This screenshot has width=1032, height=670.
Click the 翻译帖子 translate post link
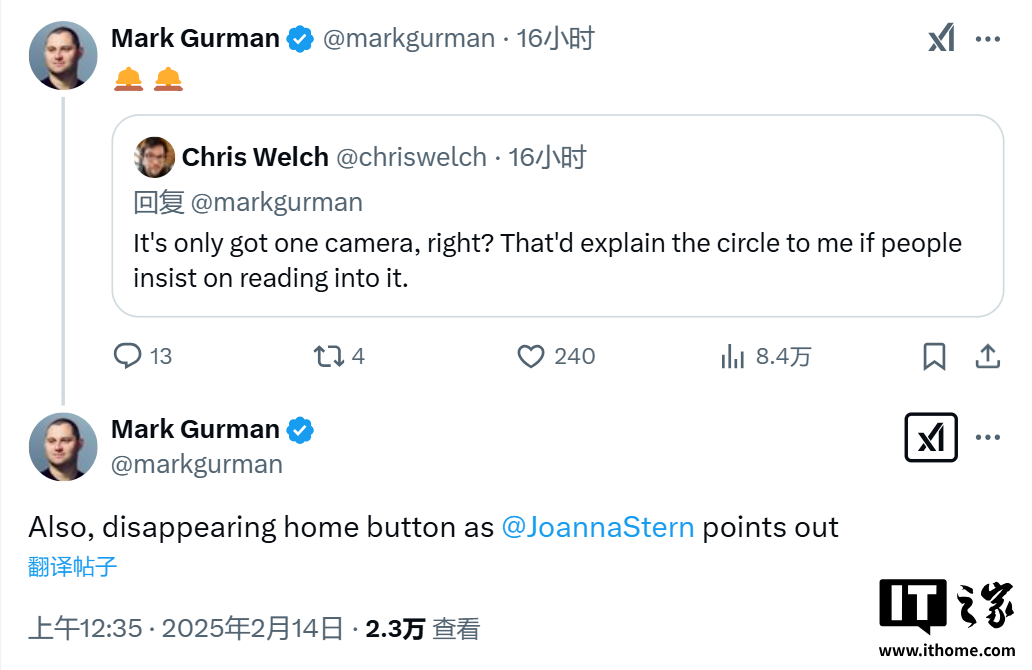coord(73,567)
